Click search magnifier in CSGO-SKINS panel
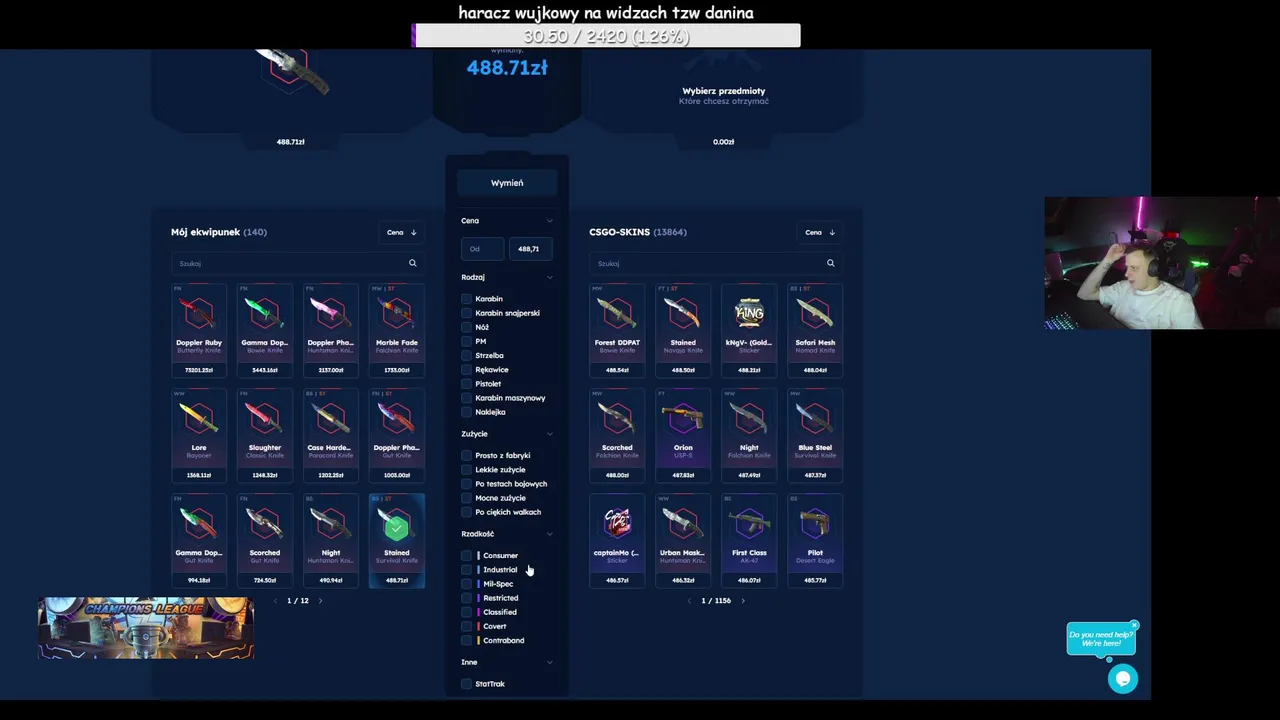This screenshot has width=1280, height=720. point(830,263)
